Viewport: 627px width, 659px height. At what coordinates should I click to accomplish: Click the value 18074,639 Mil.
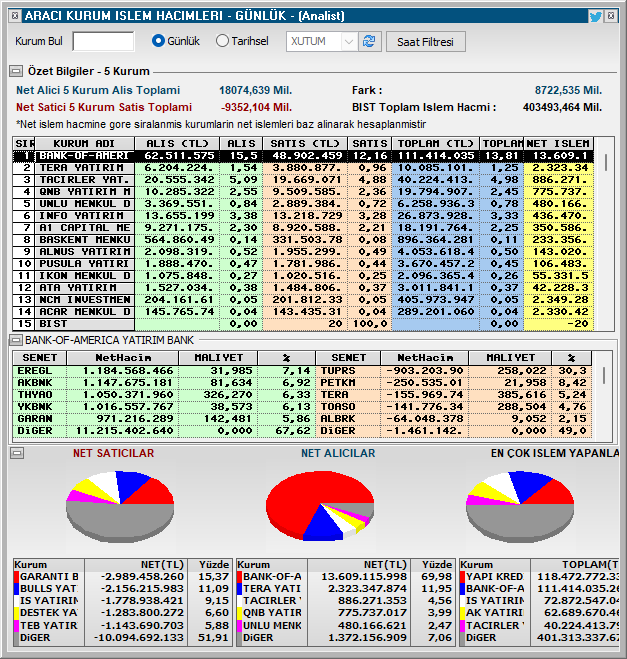pyautogui.click(x=256, y=90)
